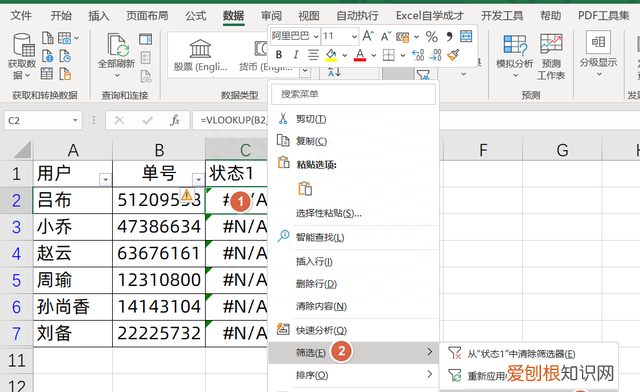The height and width of the screenshot is (392, 640).
Task: Open the Queries & Connections pane icon
Action: [x=146, y=39]
